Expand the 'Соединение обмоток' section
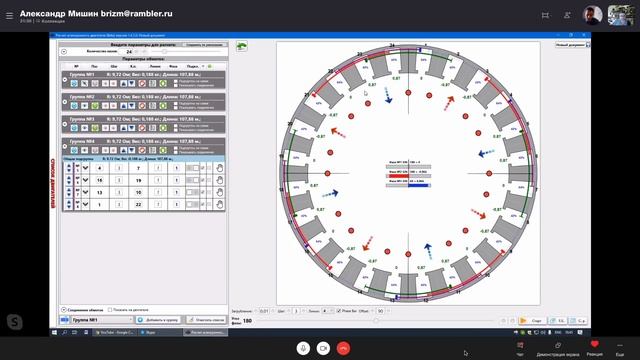 (64, 310)
